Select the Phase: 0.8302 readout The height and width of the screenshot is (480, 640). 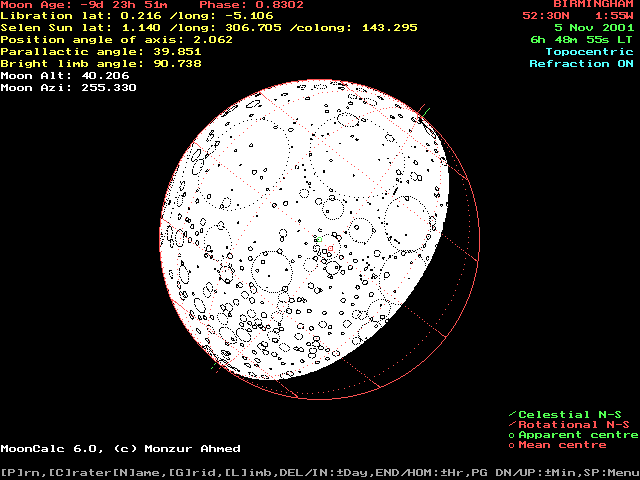click(251, 5)
